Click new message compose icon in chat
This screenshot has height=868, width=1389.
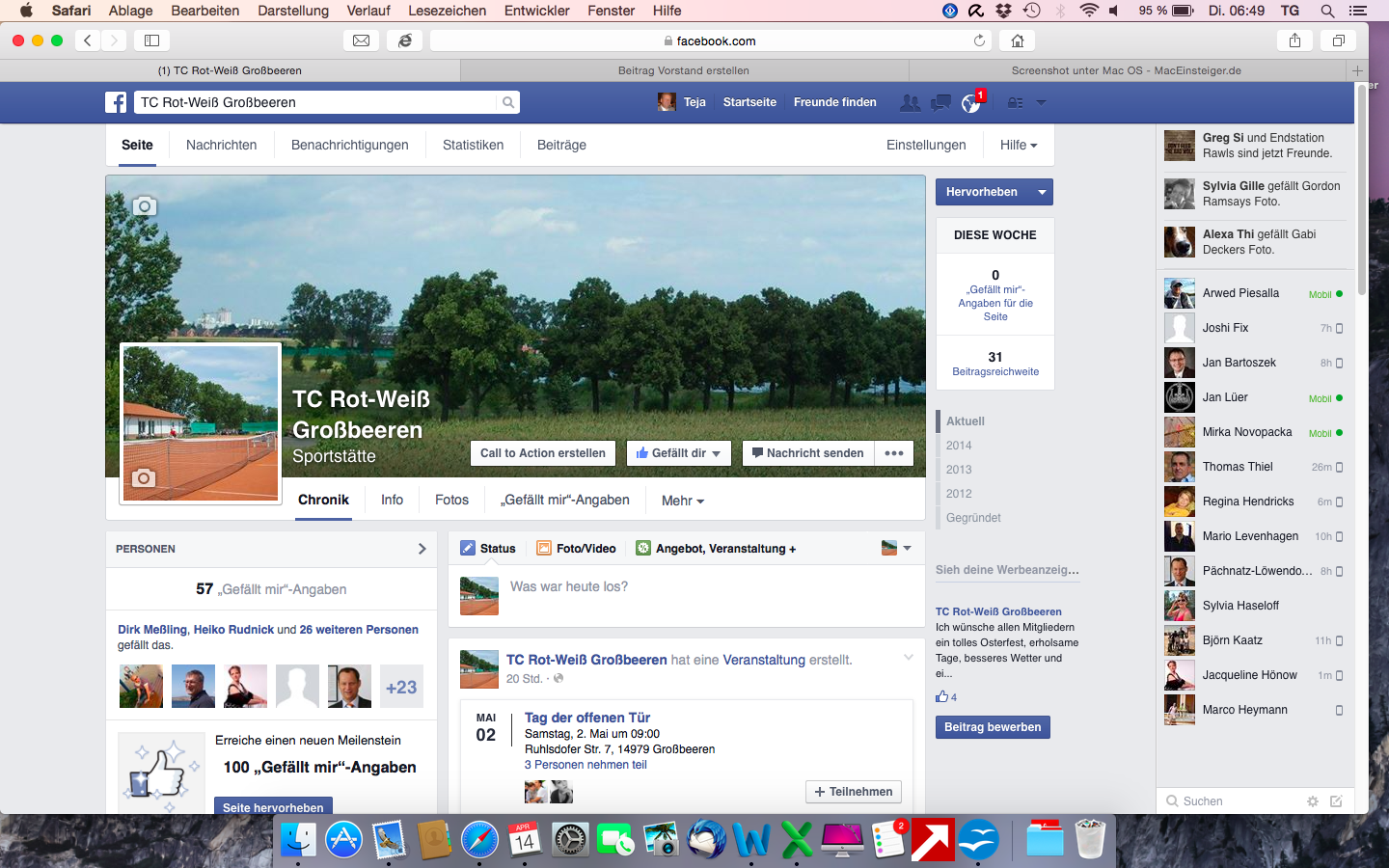pos(1336,801)
